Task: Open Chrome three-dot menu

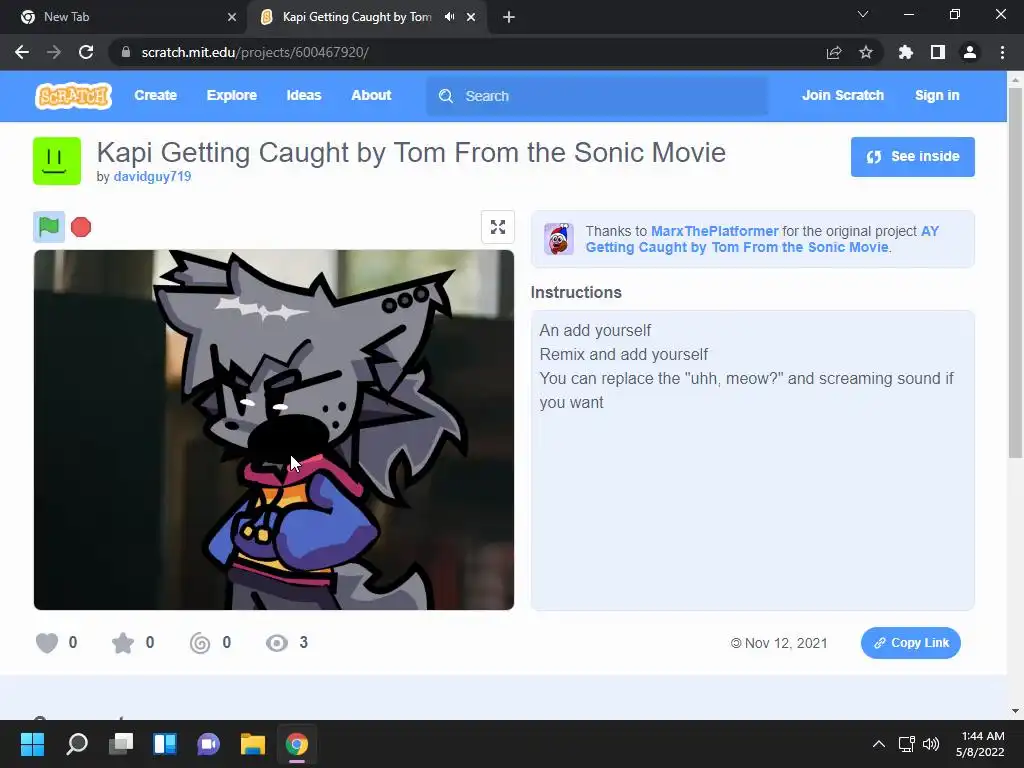Action: click(x=1002, y=52)
